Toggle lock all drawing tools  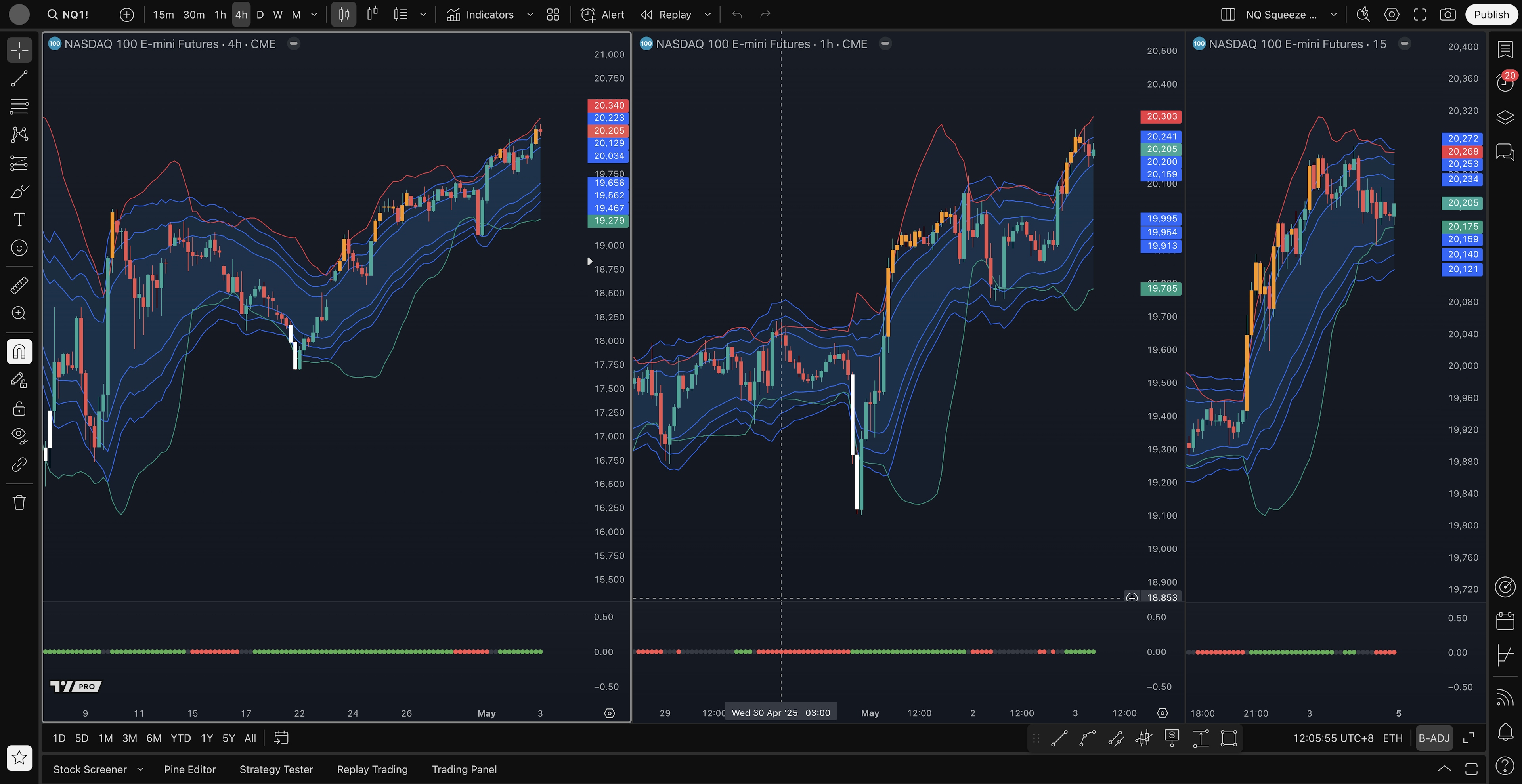coord(19,408)
